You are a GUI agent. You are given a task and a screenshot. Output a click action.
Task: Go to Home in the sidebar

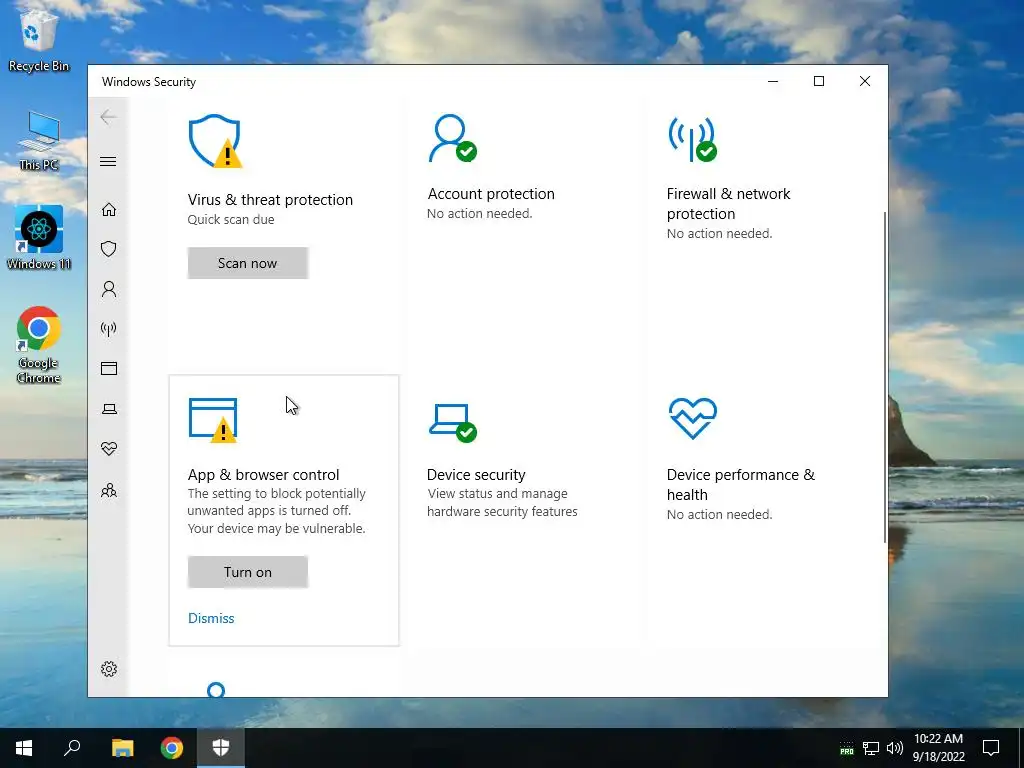[108, 209]
